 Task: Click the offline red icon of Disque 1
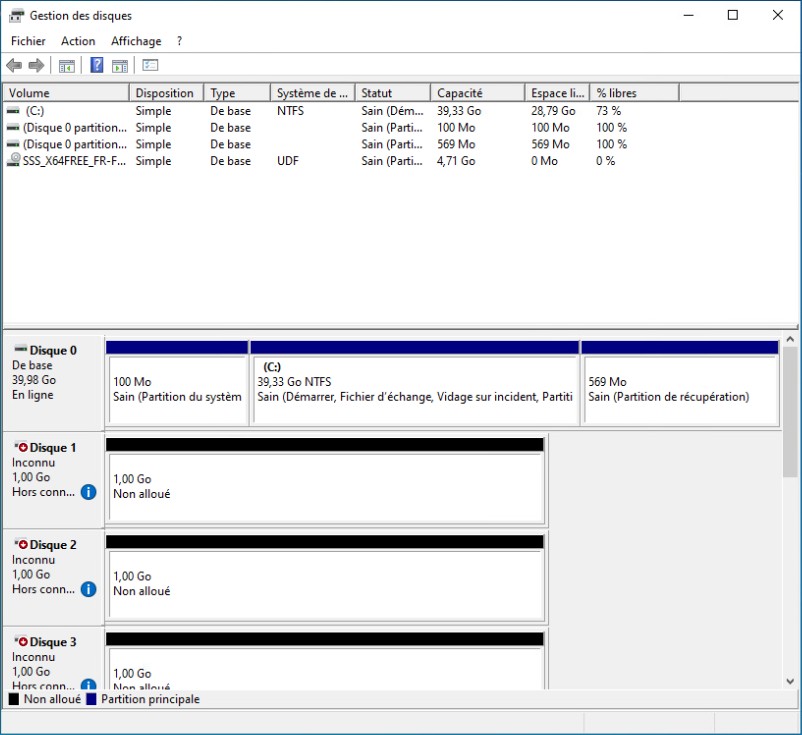[x=21, y=447]
